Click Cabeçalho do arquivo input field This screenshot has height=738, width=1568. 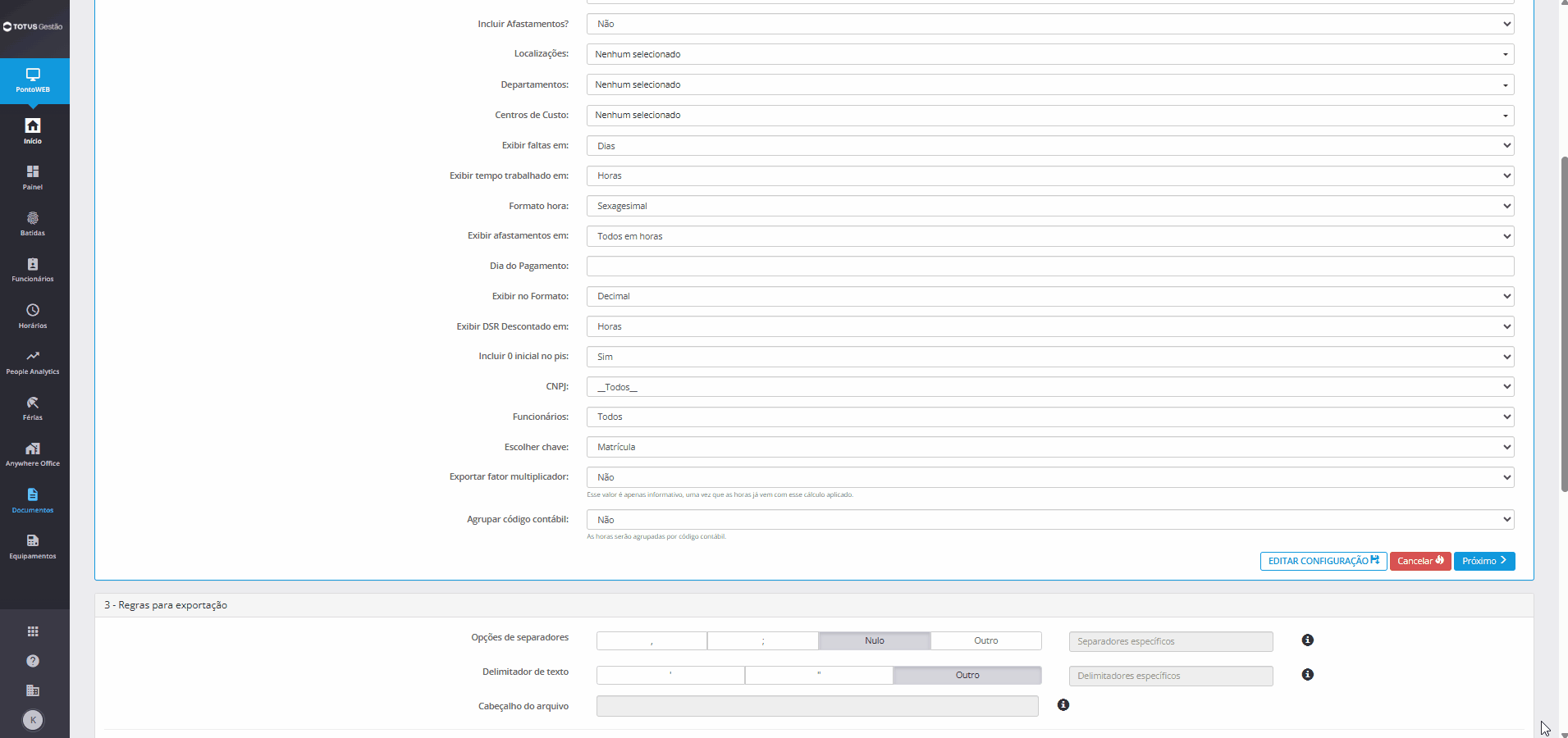817,706
